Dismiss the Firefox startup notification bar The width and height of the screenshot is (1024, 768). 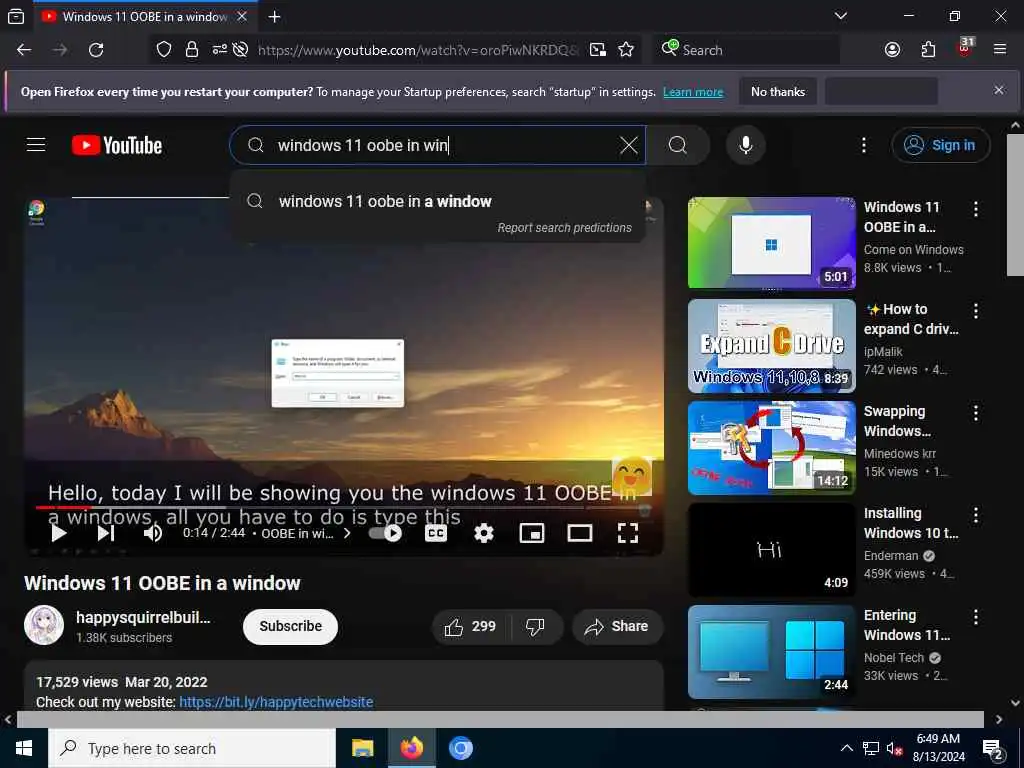coord(999,90)
